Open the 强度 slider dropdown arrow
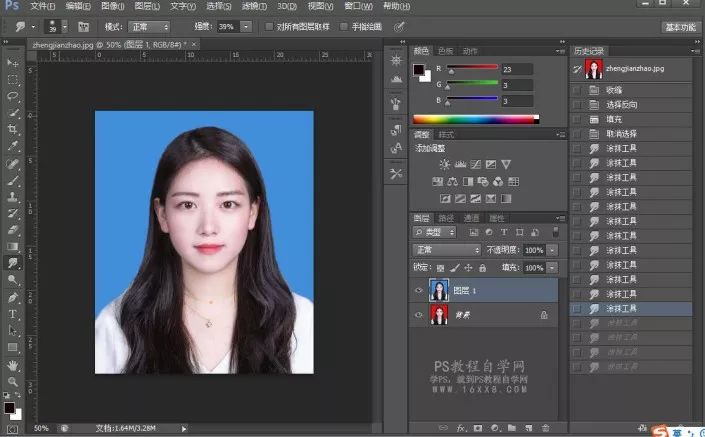The width and height of the screenshot is (705, 437). (246, 27)
